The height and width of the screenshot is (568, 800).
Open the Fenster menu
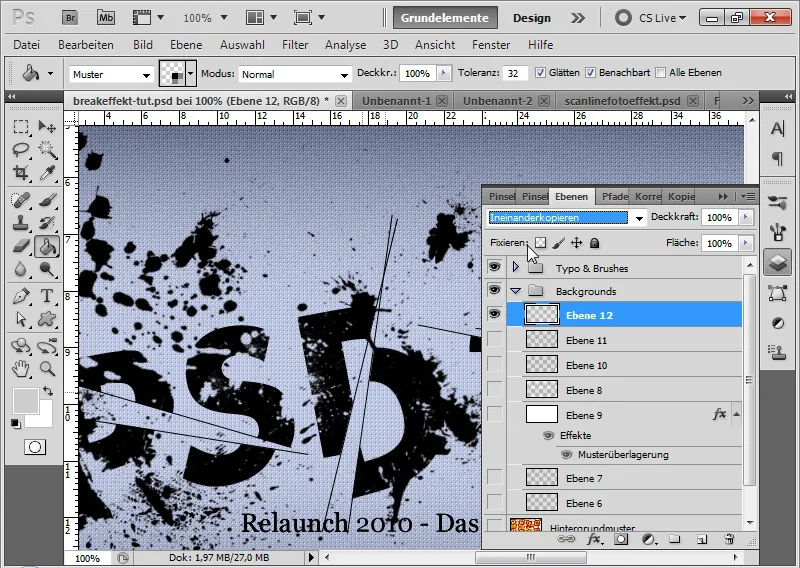click(491, 45)
